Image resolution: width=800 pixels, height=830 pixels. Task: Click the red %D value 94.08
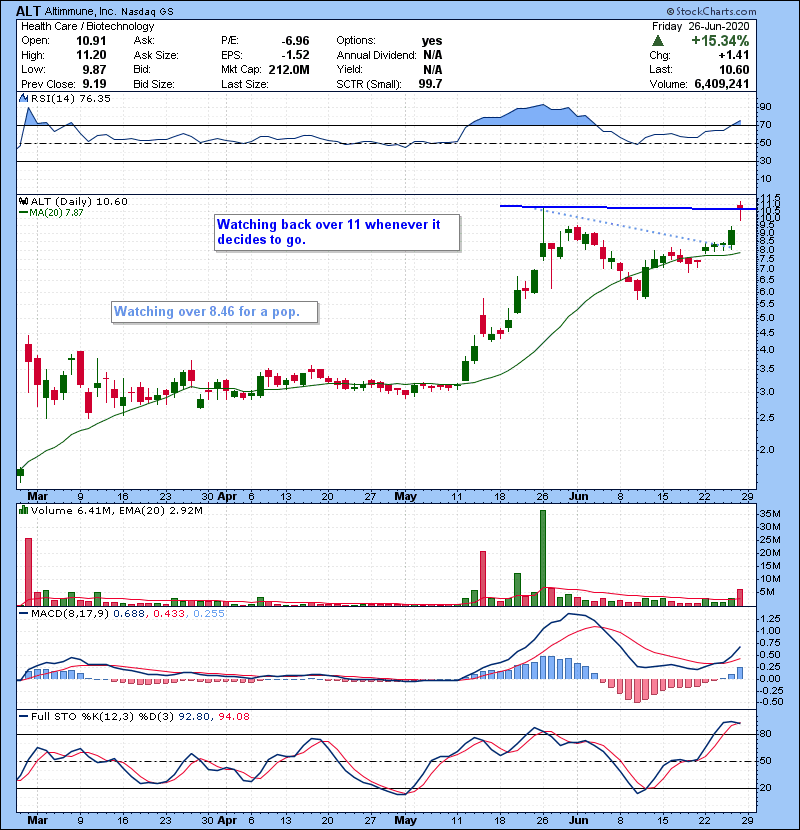coord(233,717)
